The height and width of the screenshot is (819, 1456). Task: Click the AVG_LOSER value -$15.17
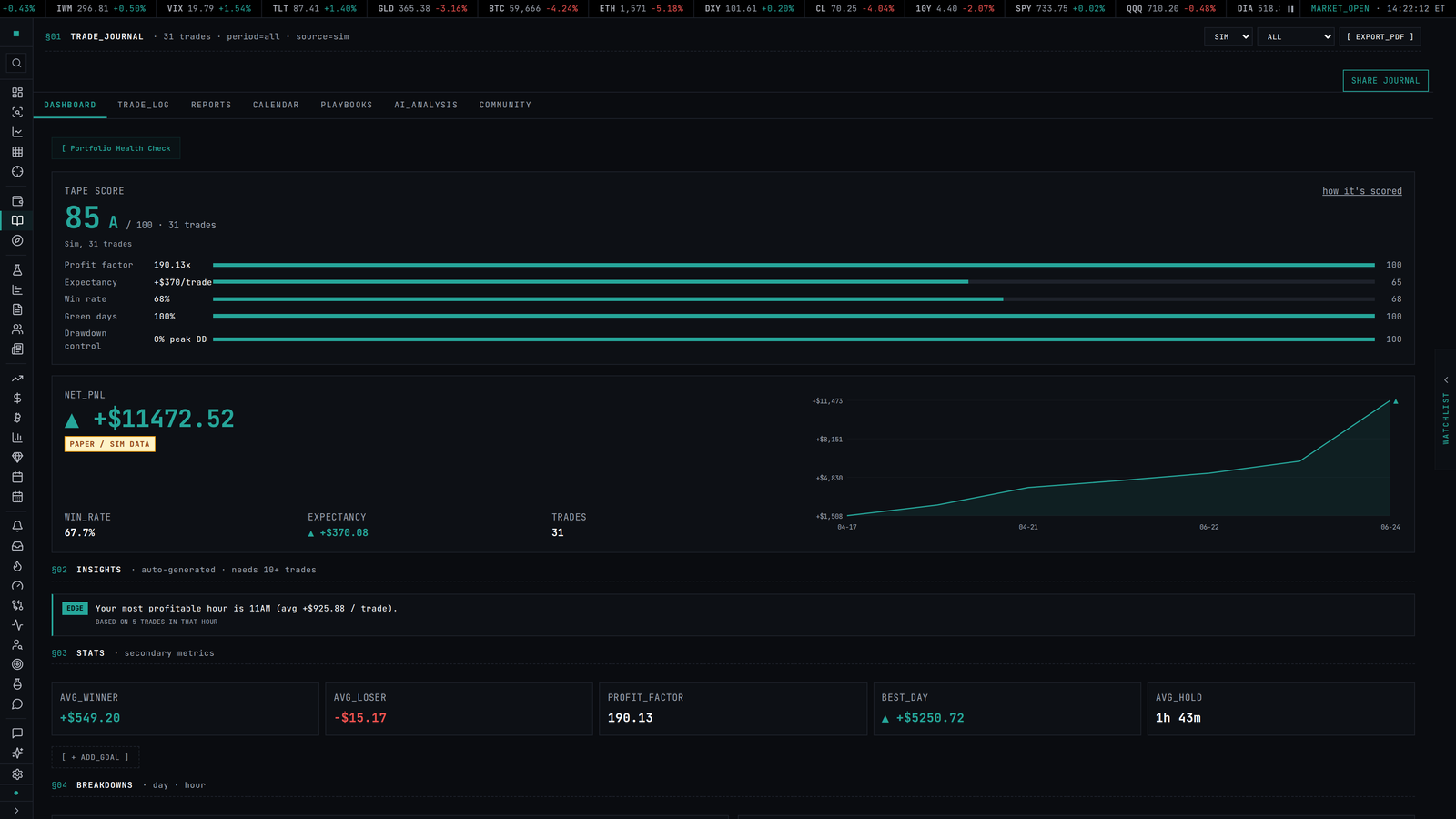tap(360, 718)
